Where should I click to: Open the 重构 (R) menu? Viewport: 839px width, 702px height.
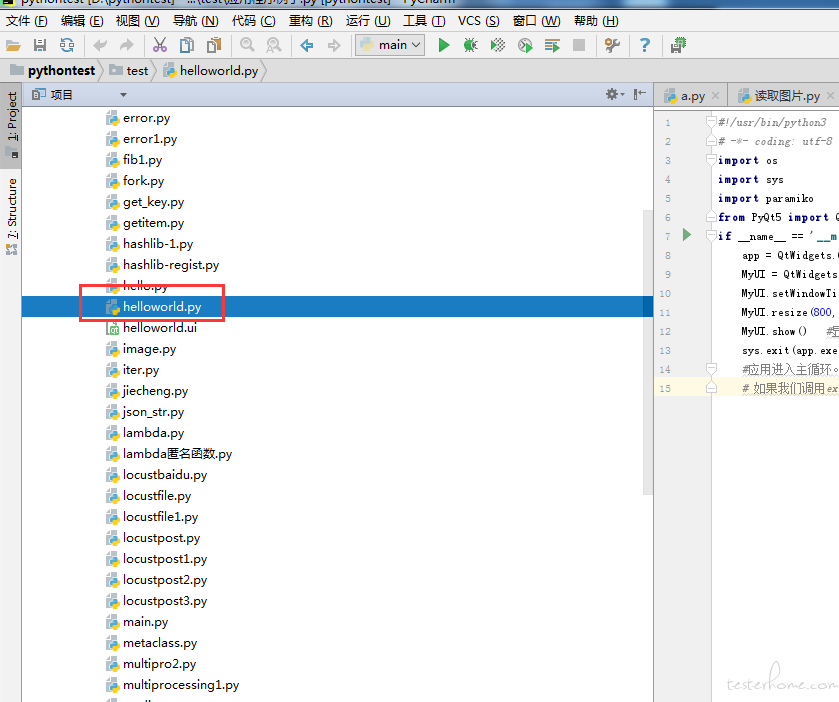coord(311,21)
